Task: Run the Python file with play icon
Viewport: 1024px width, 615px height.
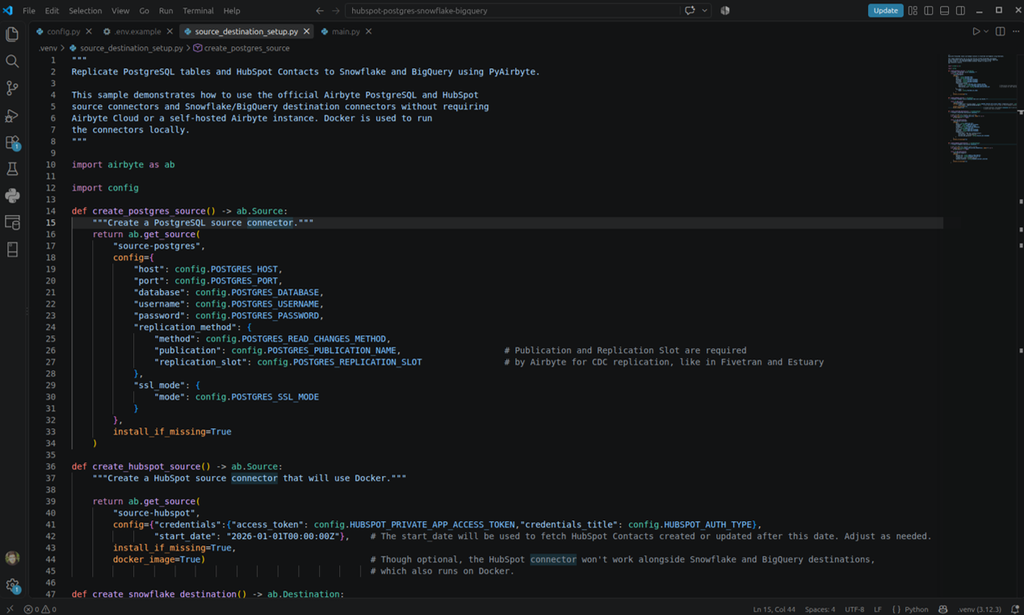Action: [x=976, y=31]
